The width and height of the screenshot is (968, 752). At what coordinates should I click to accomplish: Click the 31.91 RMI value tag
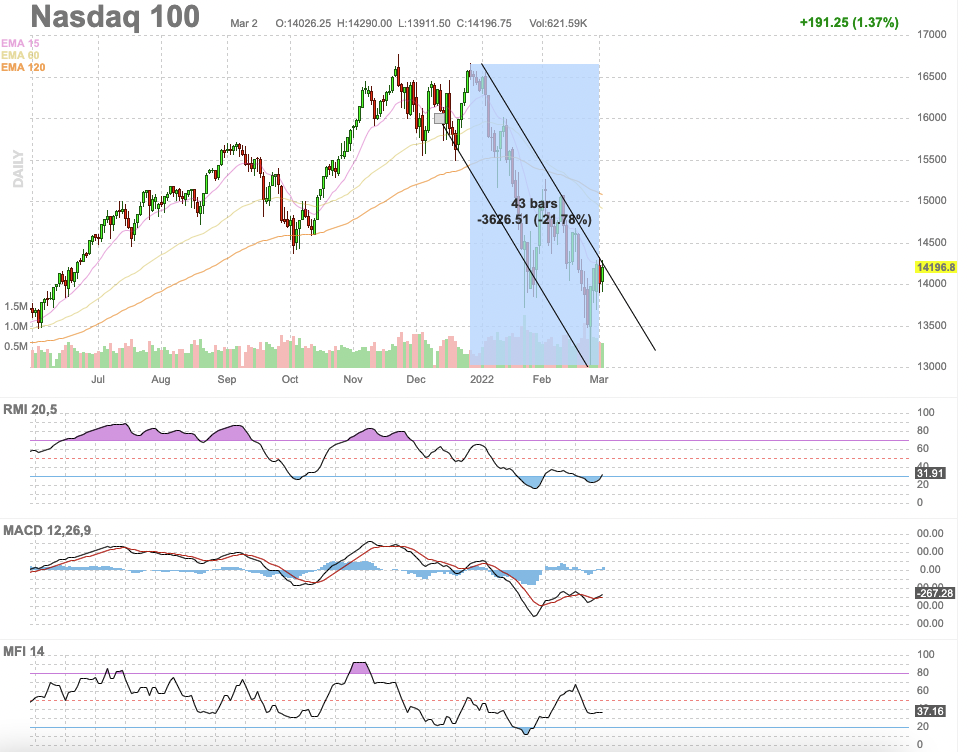tap(930, 473)
